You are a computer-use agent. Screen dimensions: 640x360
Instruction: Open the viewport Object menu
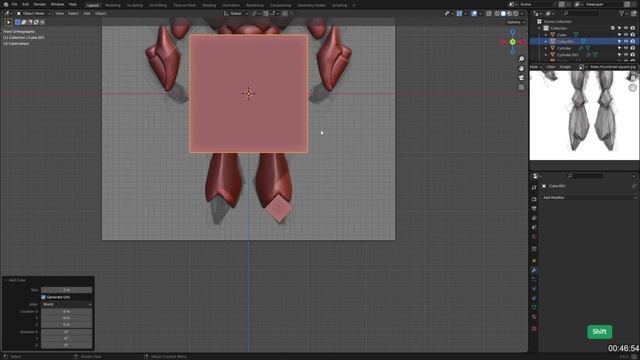(100, 13)
